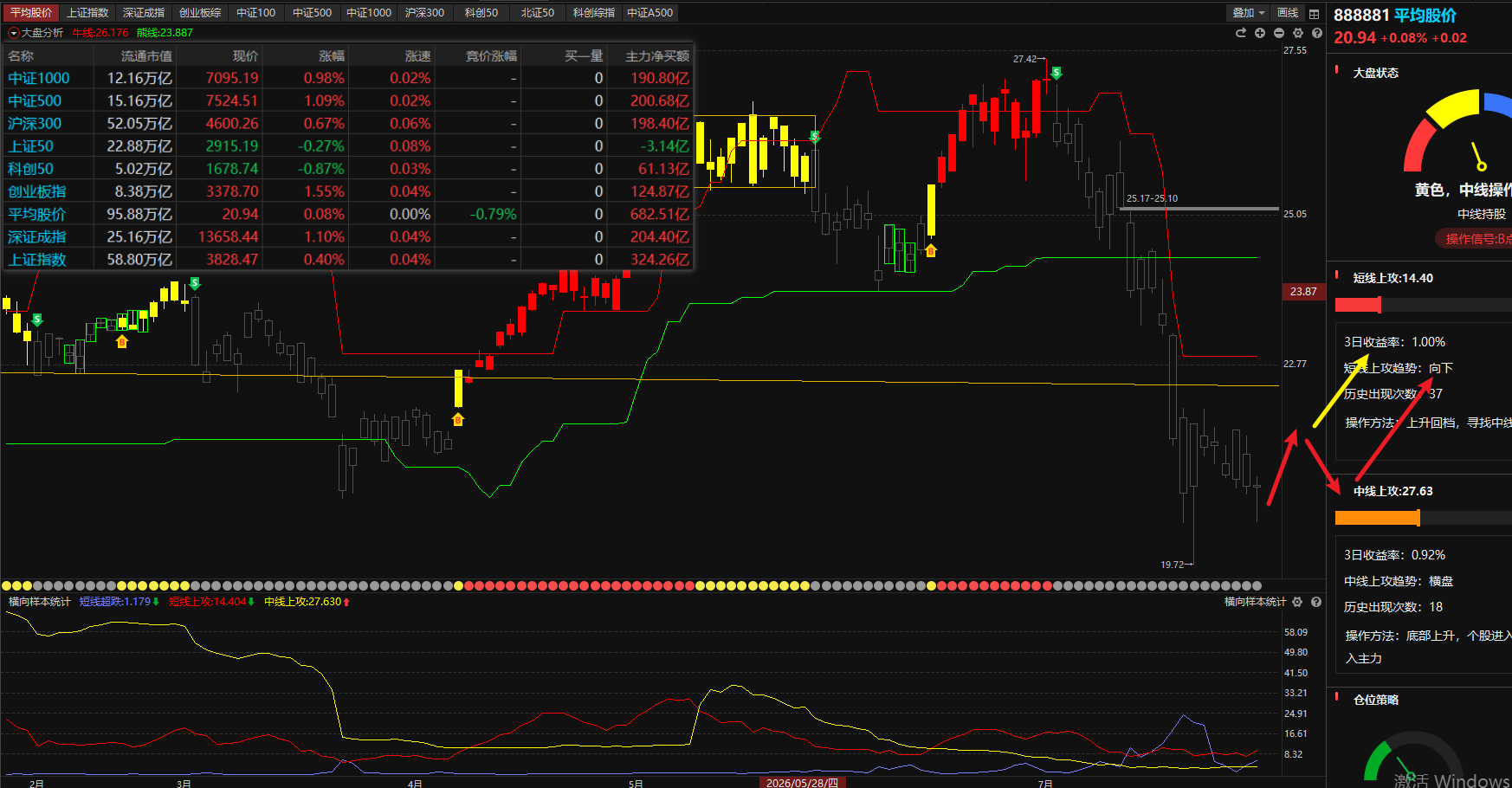Click the multi-window grid layout icon
The height and width of the screenshot is (788, 1512).
tap(1314, 13)
